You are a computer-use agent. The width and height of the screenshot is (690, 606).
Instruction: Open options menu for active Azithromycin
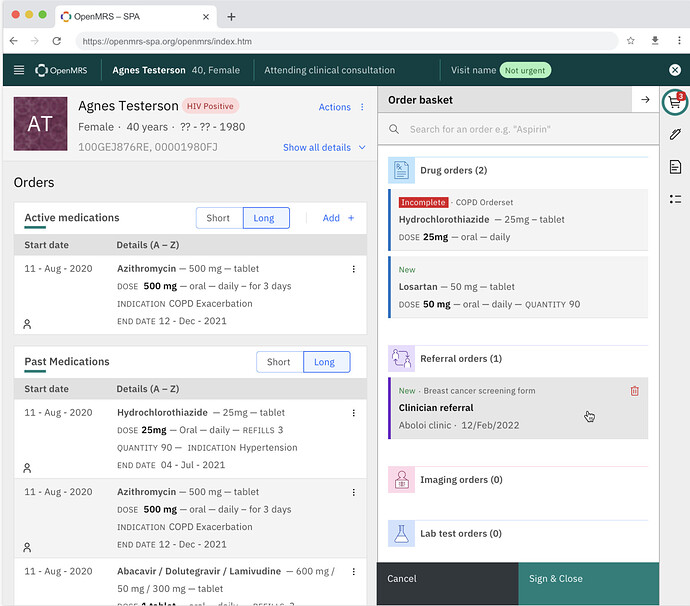(353, 269)
